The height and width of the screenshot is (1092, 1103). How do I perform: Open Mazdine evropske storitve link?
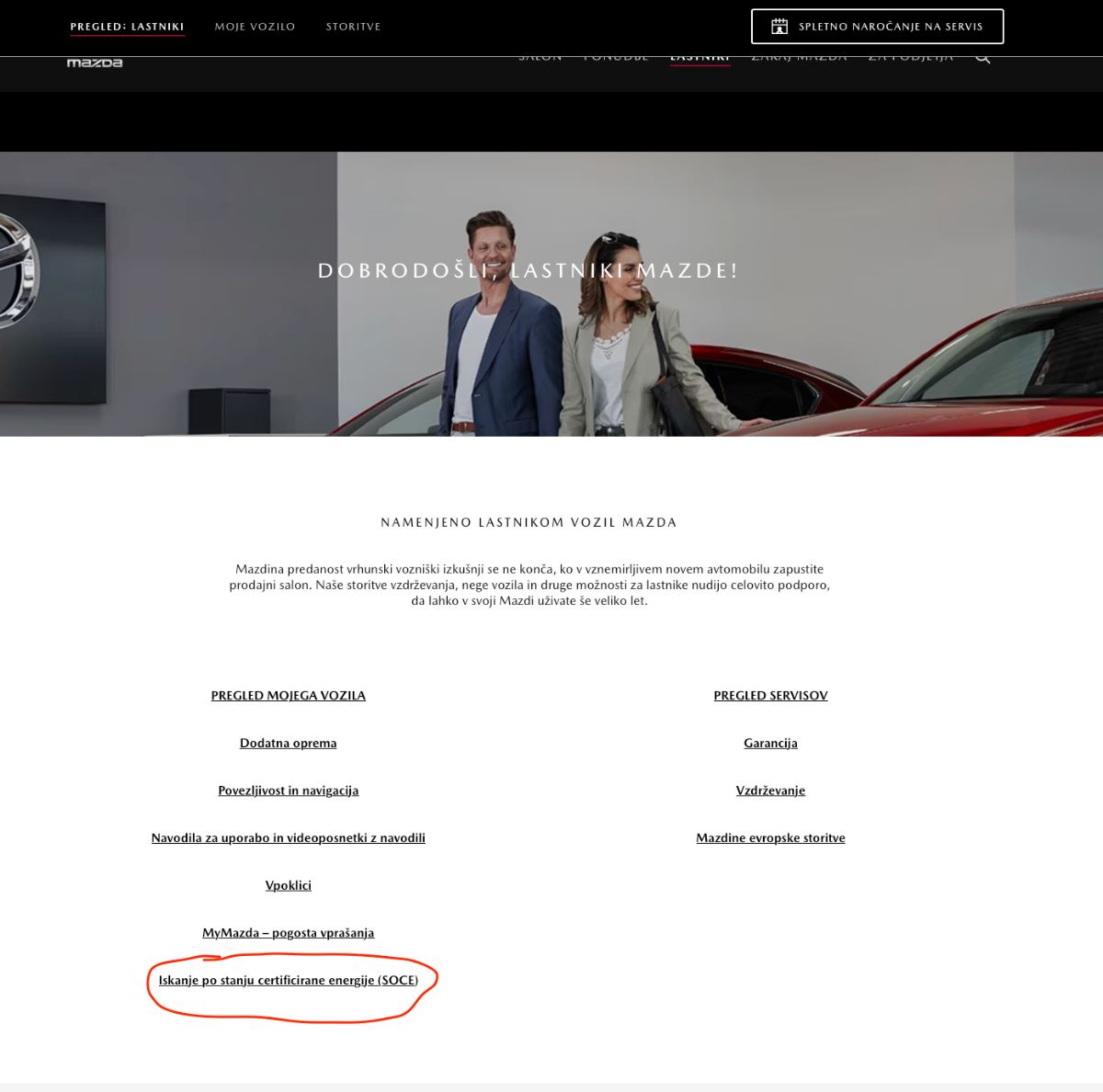coord(771,837)
